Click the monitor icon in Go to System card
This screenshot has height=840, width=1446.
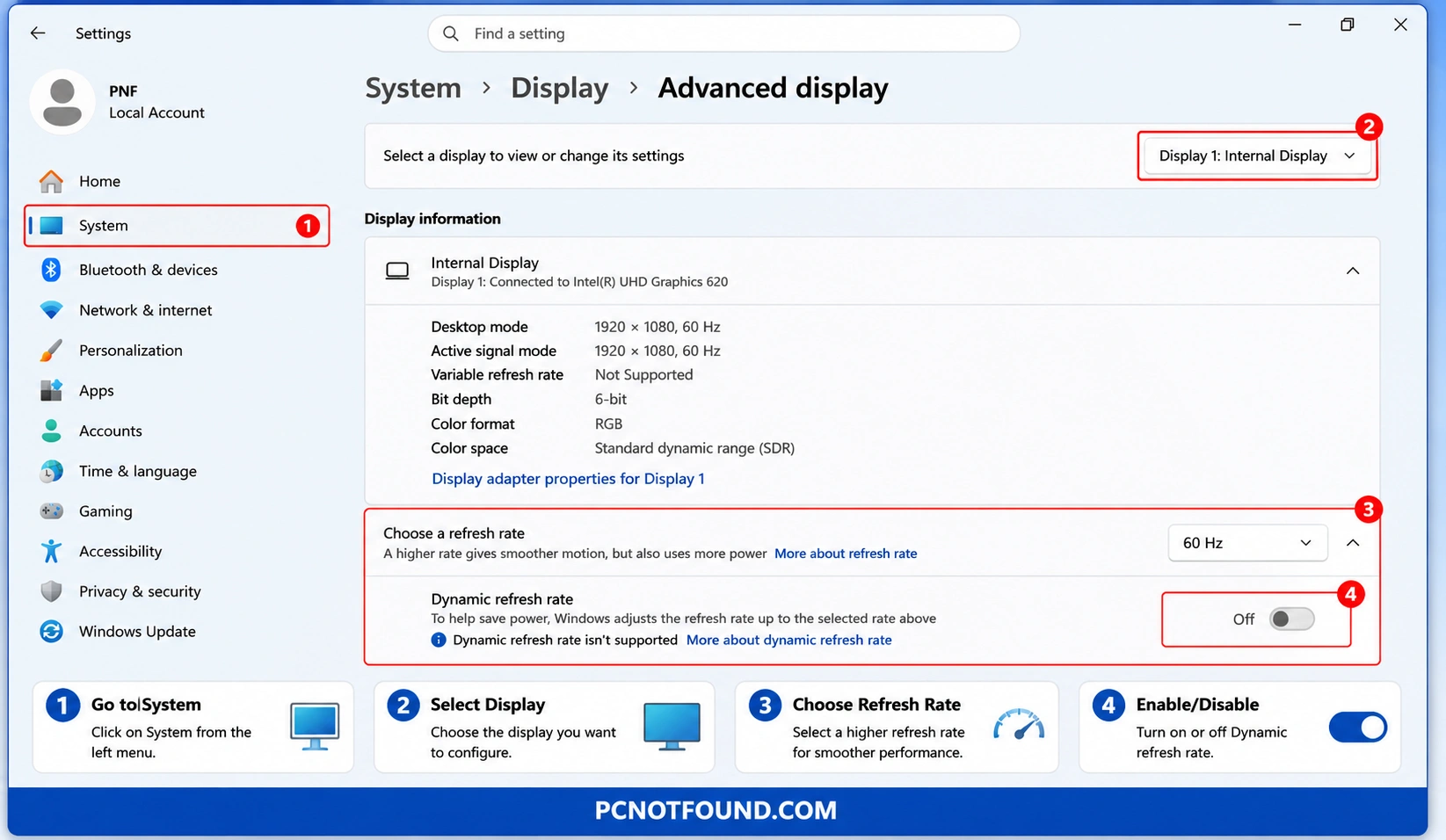[x=315, y=727]
